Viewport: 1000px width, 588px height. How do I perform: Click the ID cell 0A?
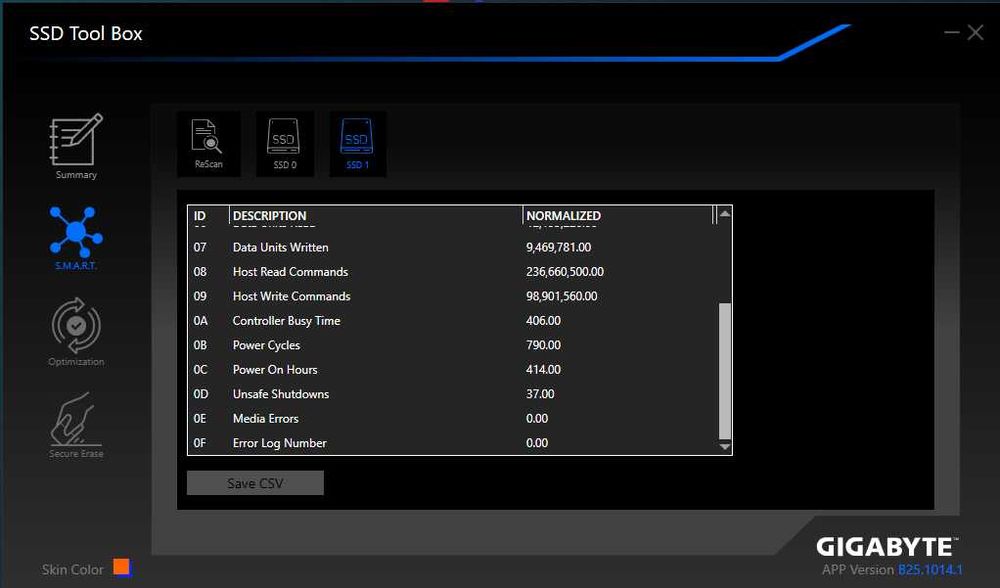(201, 321)
